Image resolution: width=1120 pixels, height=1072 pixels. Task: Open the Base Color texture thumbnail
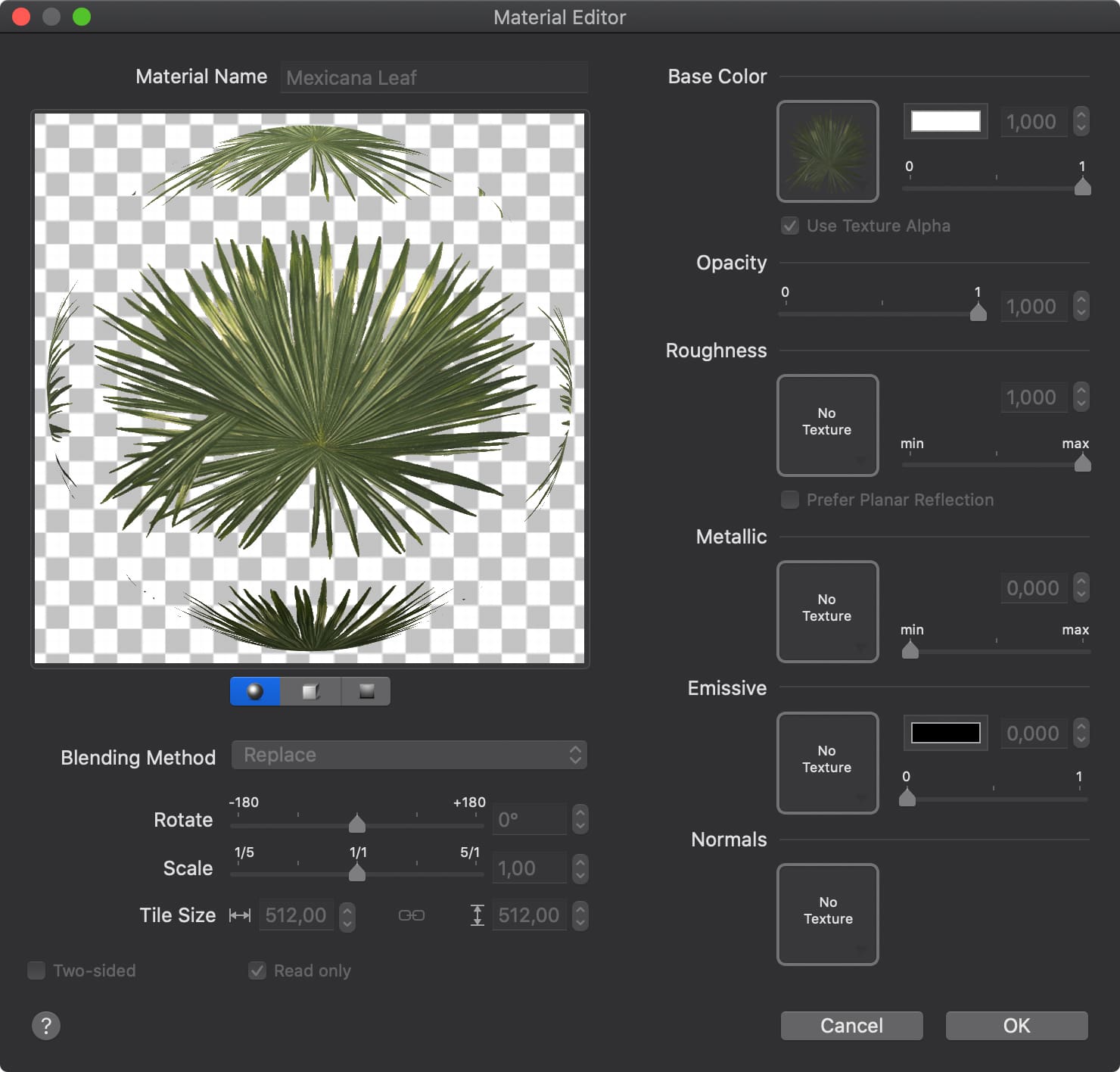click(x=828, y=151)
